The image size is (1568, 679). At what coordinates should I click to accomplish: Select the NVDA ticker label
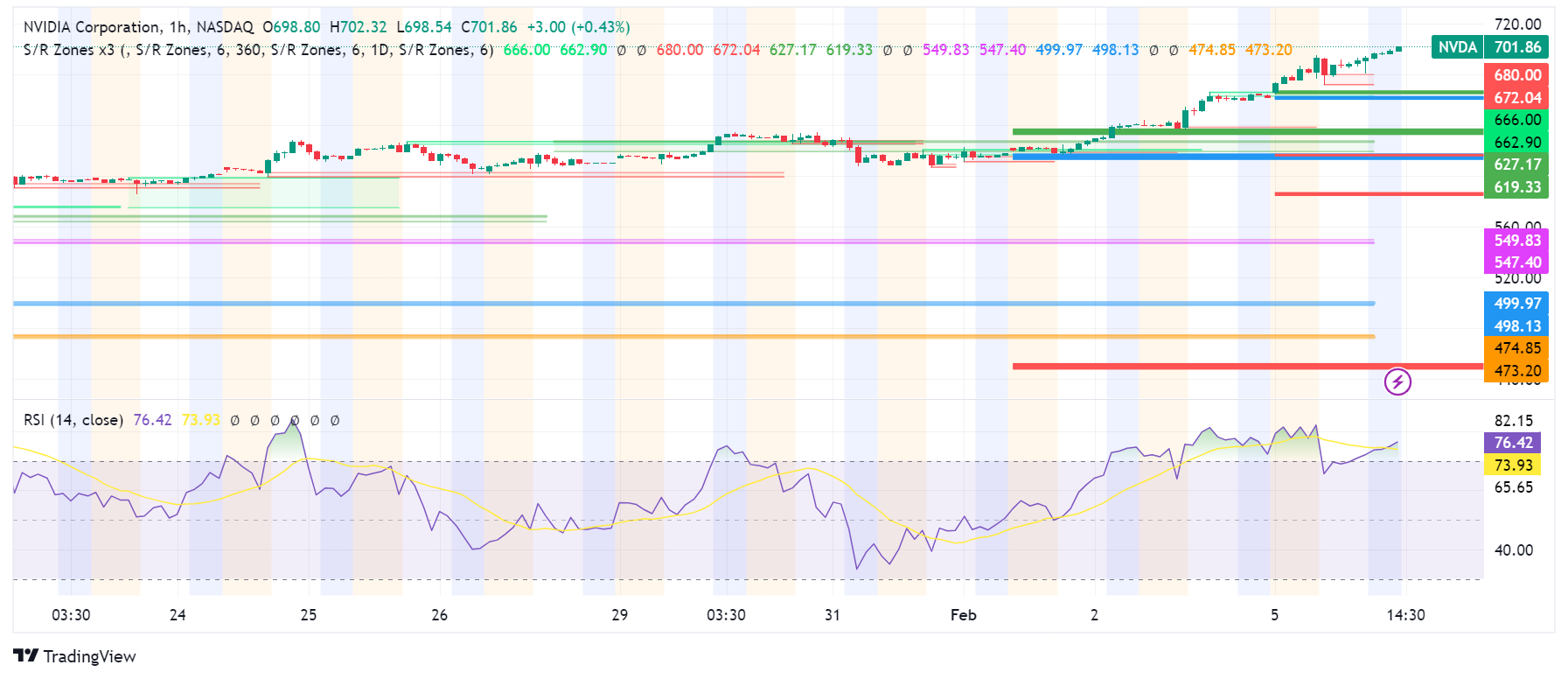[1457, 47]
